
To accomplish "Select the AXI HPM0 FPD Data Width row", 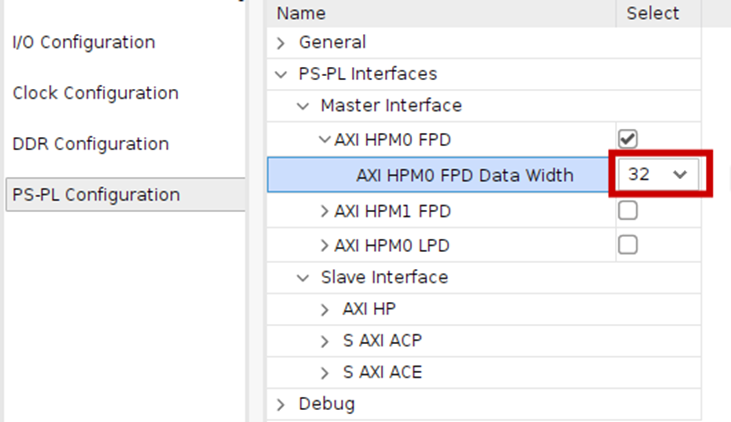I will click(x=464, y=175).
